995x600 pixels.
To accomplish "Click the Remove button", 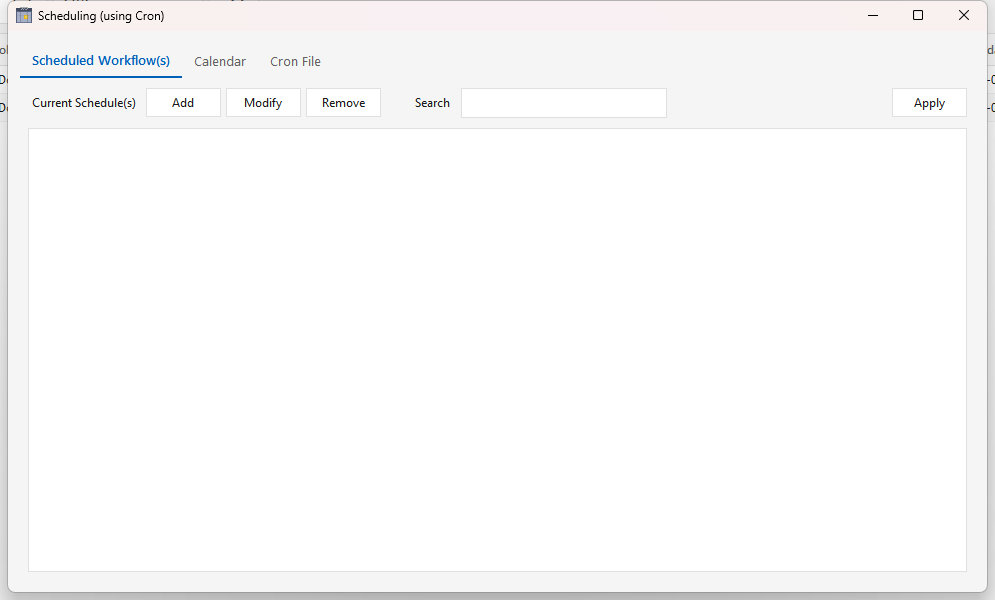I will pyautogui.click(x=343, y=103).
